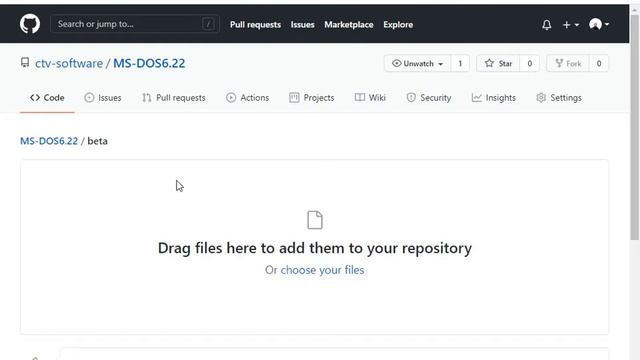Switch to the repository Pull requests tab

(174, 98)
